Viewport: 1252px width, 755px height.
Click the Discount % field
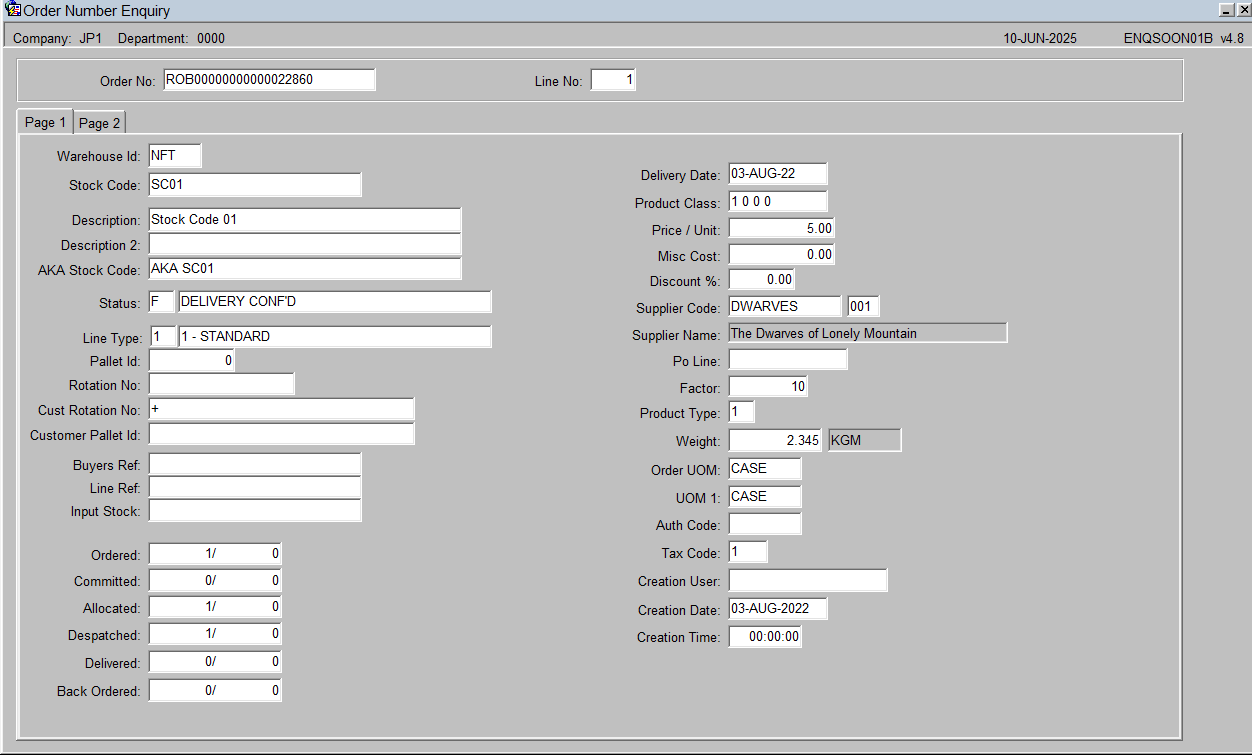[762, 280]
